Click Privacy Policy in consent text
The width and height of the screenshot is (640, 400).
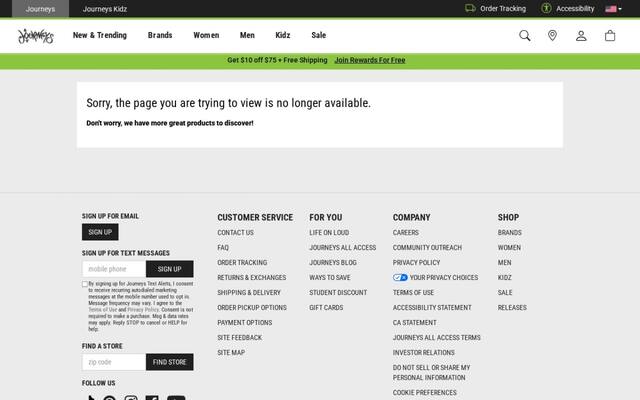[143, 310]
